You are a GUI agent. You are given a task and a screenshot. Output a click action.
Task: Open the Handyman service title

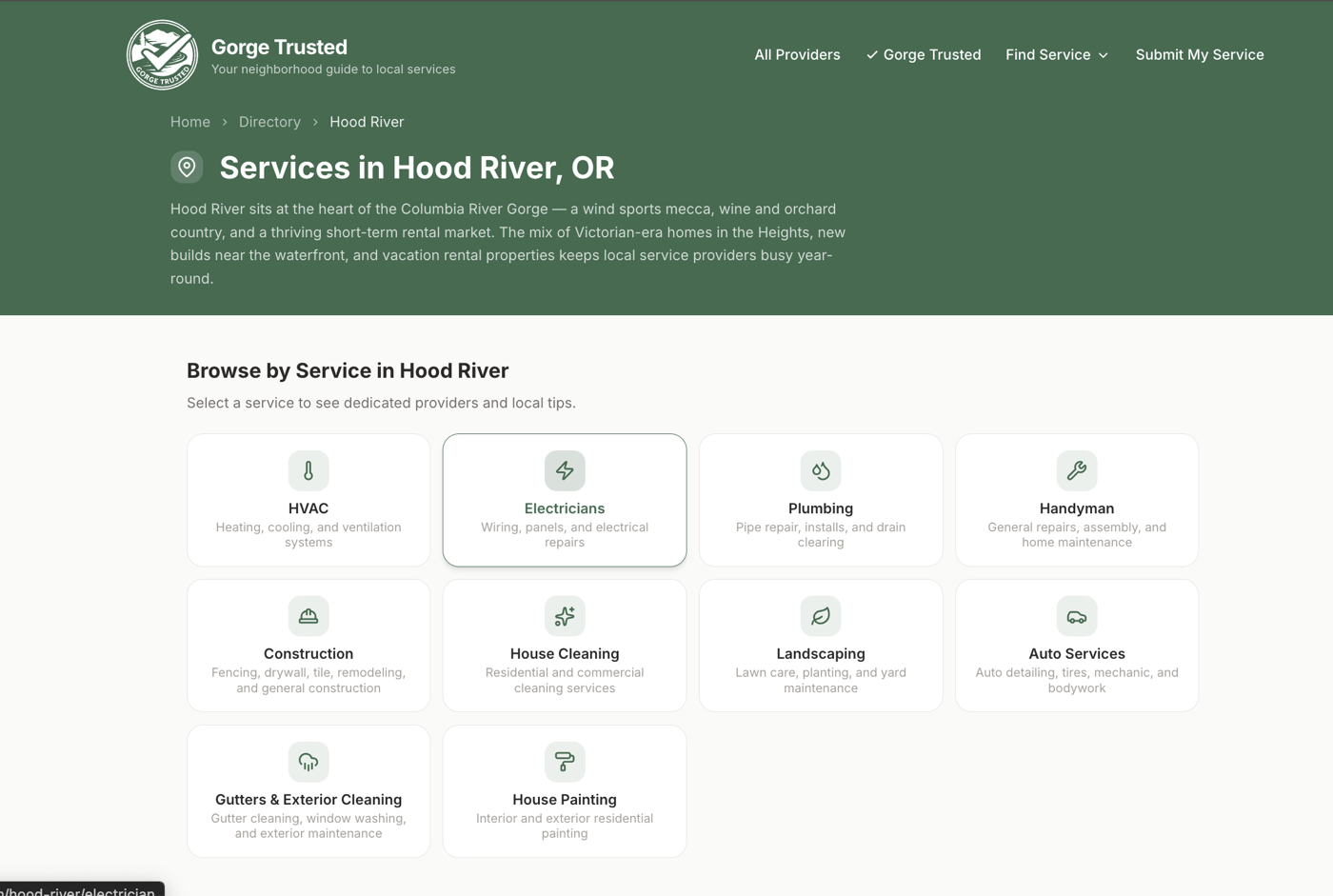(x=1077, y=508)
